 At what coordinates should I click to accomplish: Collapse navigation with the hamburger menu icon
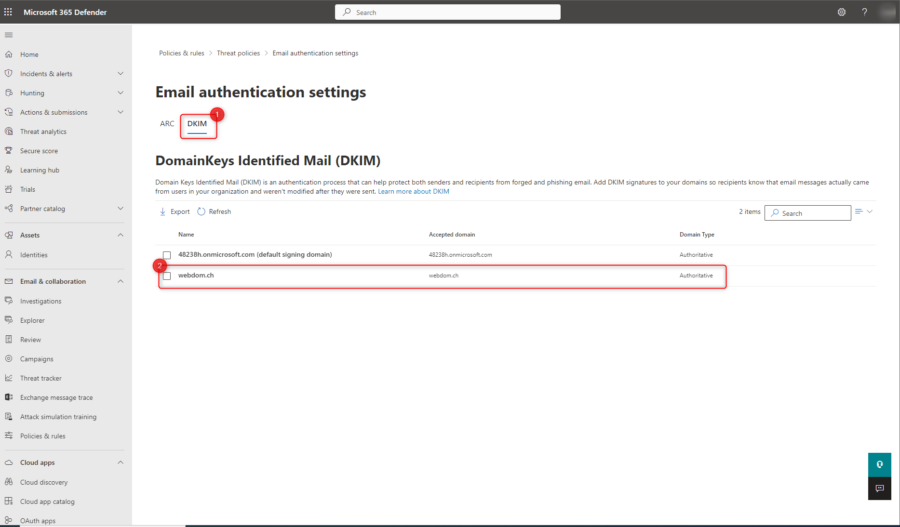pos(9,35)
